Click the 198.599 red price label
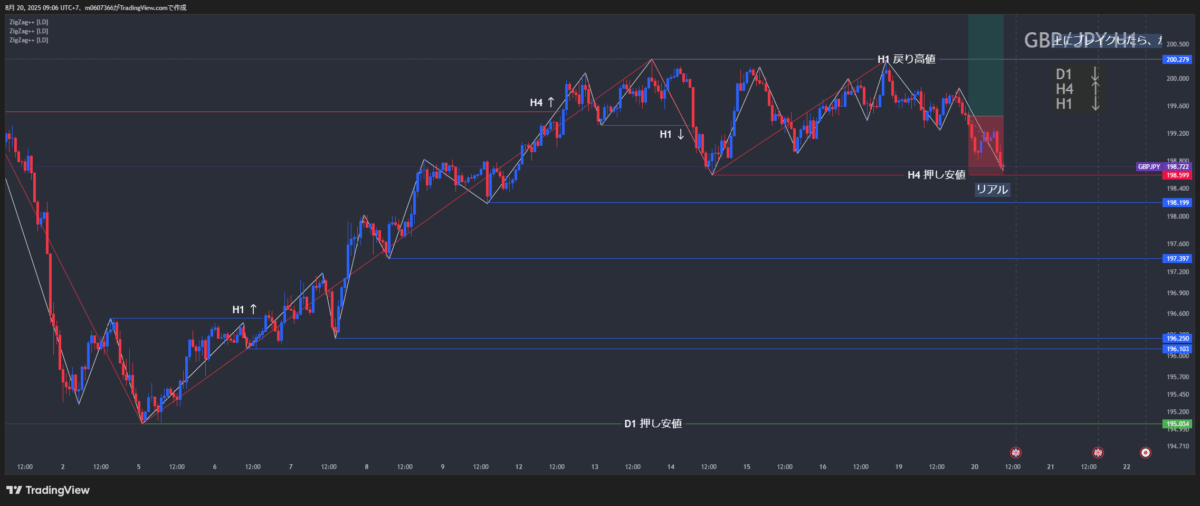This screenshot has height=506, width=1200. 1176,175
